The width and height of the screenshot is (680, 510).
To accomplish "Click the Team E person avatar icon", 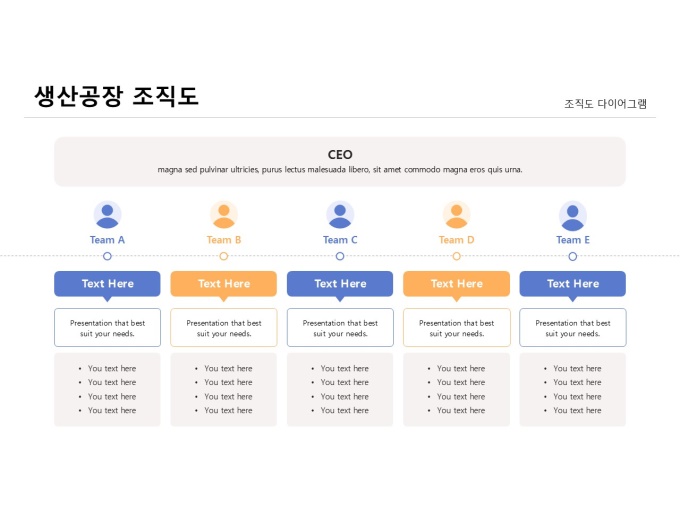I will [573, 215].
